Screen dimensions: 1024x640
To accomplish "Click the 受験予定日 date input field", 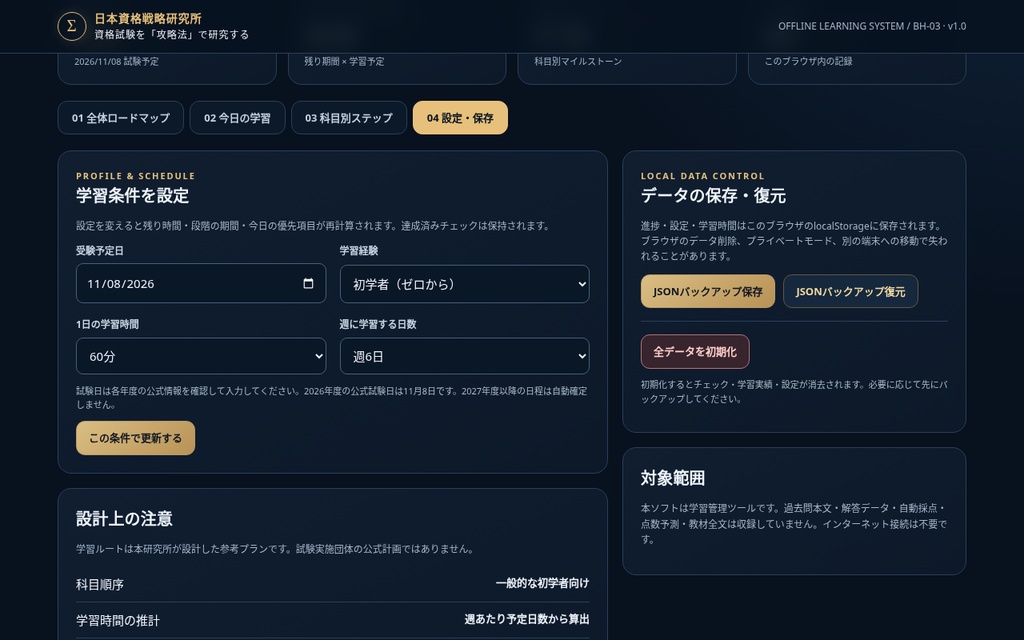I will 201,283.
